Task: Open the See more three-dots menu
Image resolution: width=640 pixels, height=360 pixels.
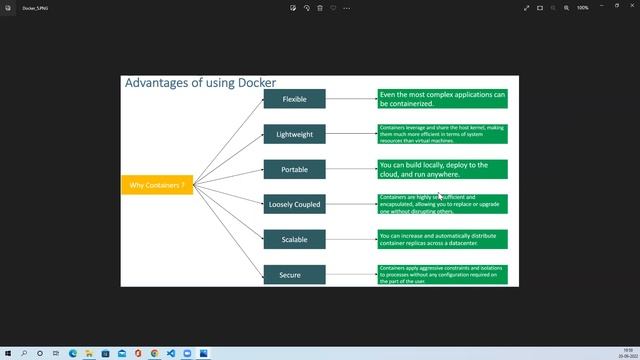Action: tap(347, 8)
